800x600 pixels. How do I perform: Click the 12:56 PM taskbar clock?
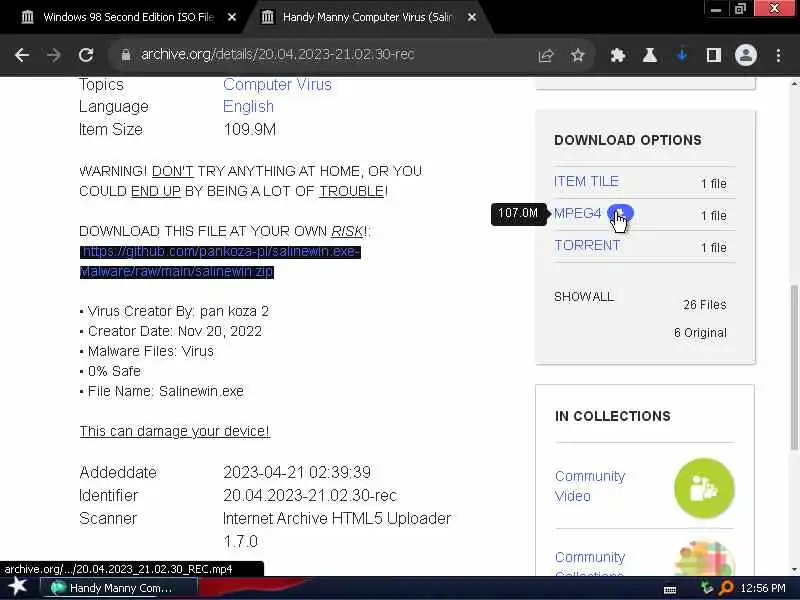click(763, 588)
